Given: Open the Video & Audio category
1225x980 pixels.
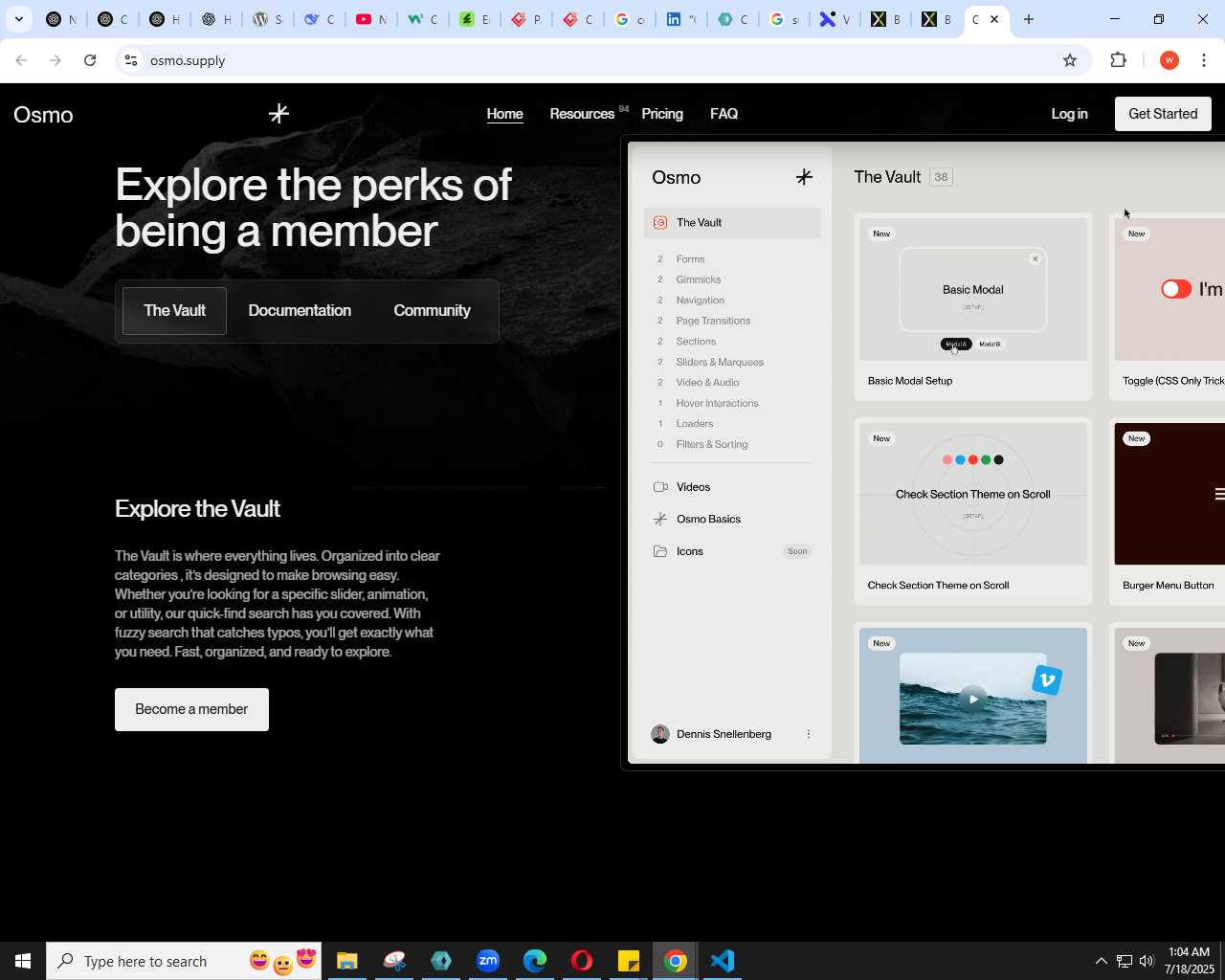Looking at the screenshot, I should 707,383.
